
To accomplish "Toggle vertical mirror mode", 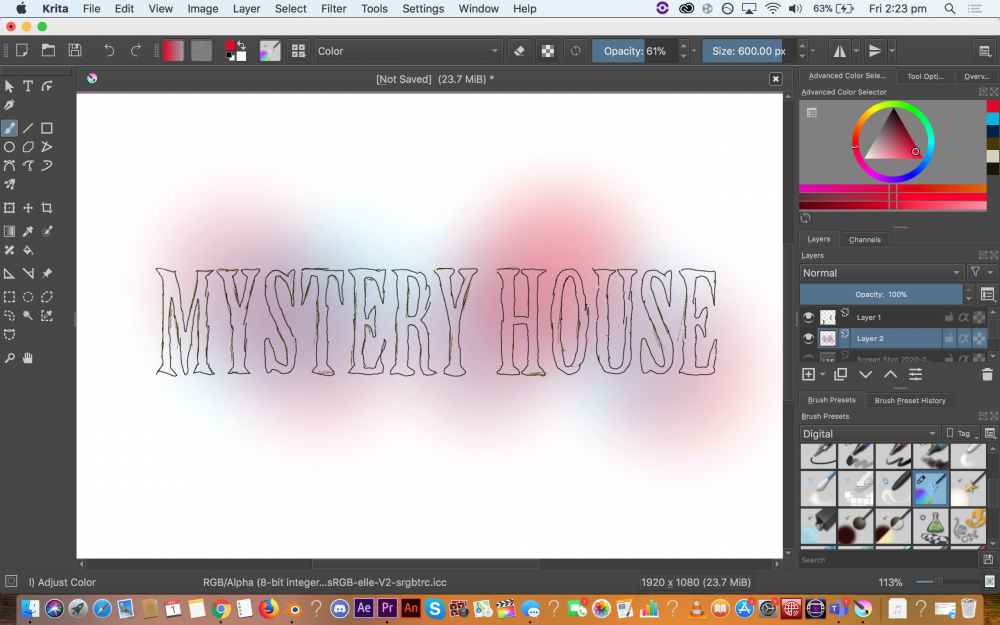I will click(875, 51).
